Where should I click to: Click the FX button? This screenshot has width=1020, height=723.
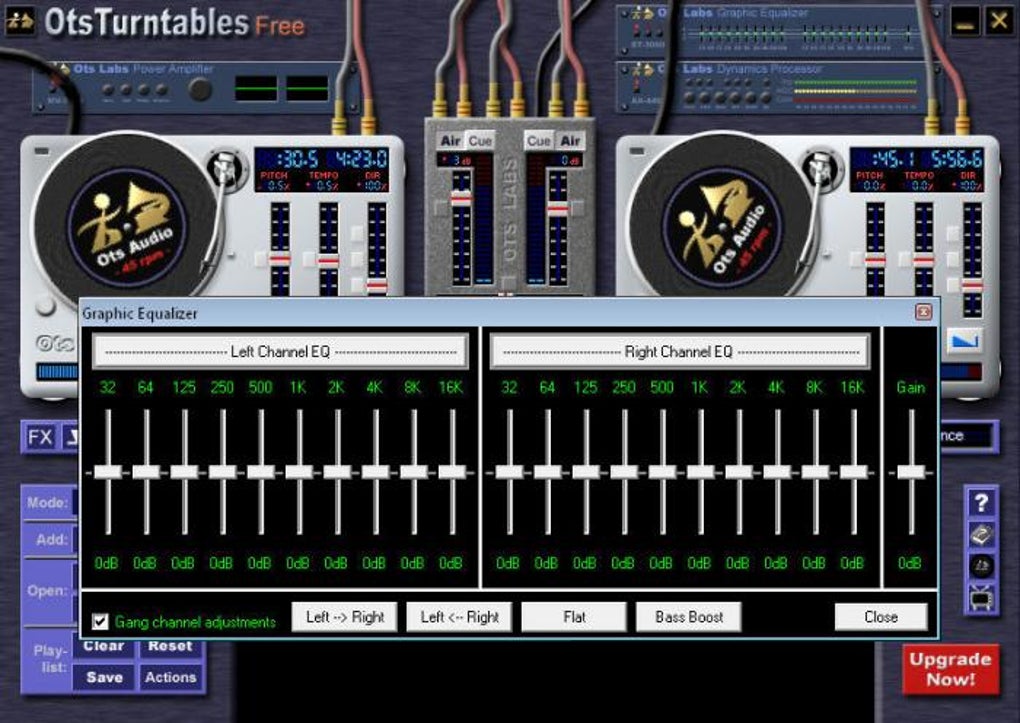point(40,437)
